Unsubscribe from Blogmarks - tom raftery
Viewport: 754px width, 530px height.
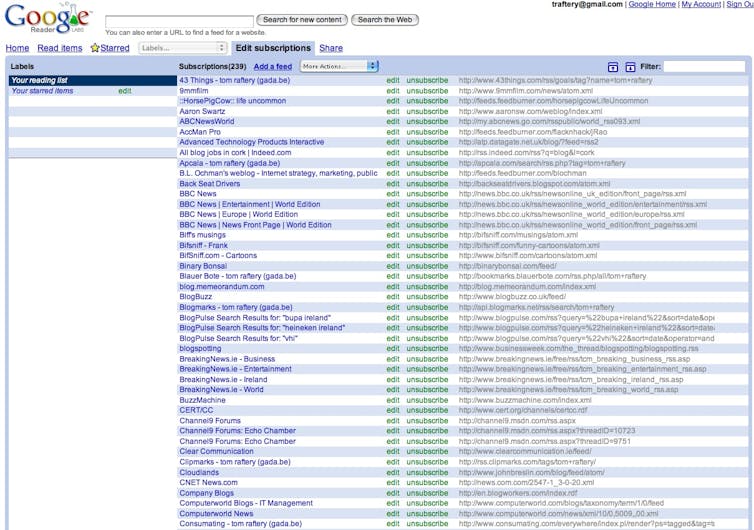[x=427, y=307]
